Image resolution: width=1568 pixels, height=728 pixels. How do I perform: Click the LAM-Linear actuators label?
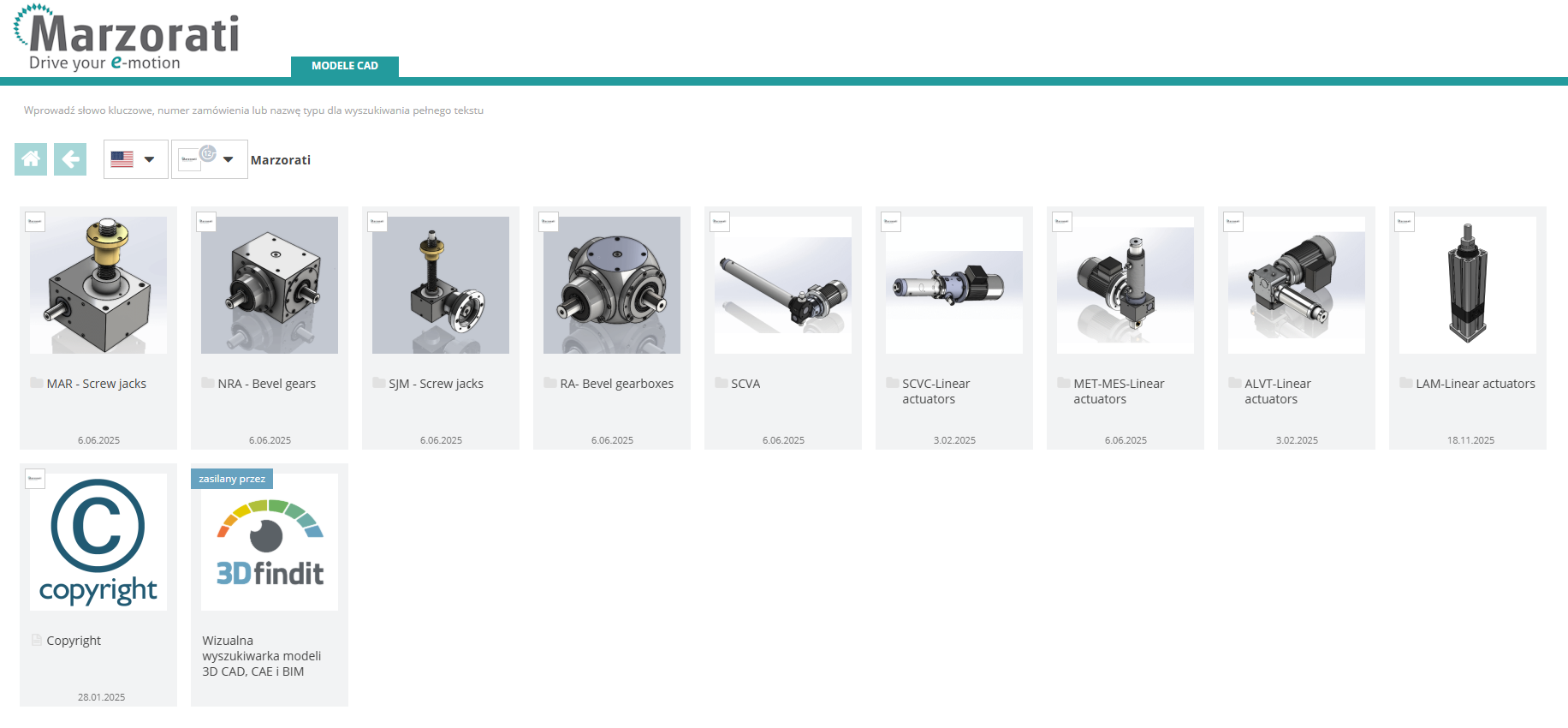pyautogui.click(x=1476, y=384)
